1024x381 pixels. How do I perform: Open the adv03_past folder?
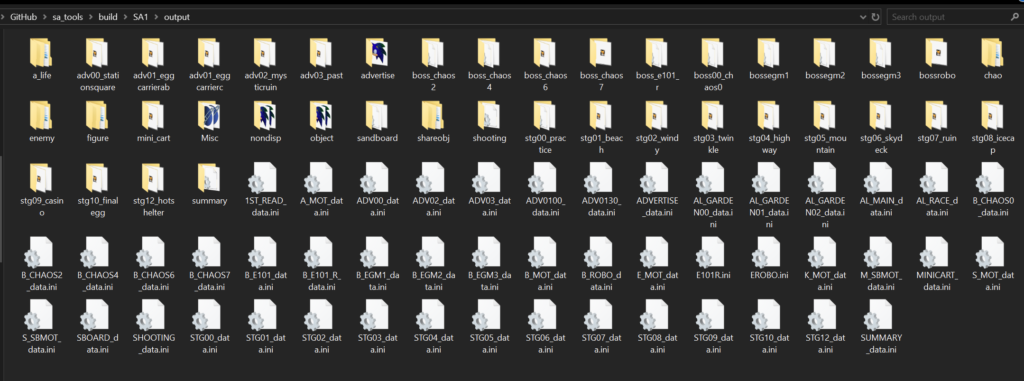tap(321, 59)
